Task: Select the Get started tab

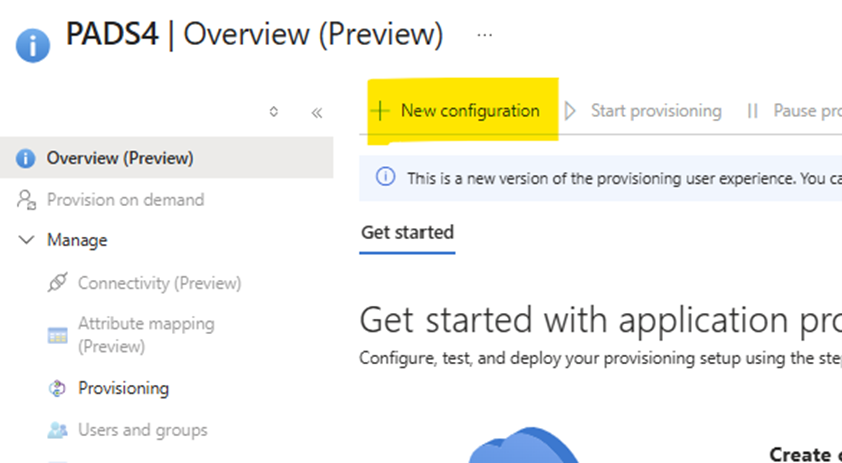Action: pos(407,233)
